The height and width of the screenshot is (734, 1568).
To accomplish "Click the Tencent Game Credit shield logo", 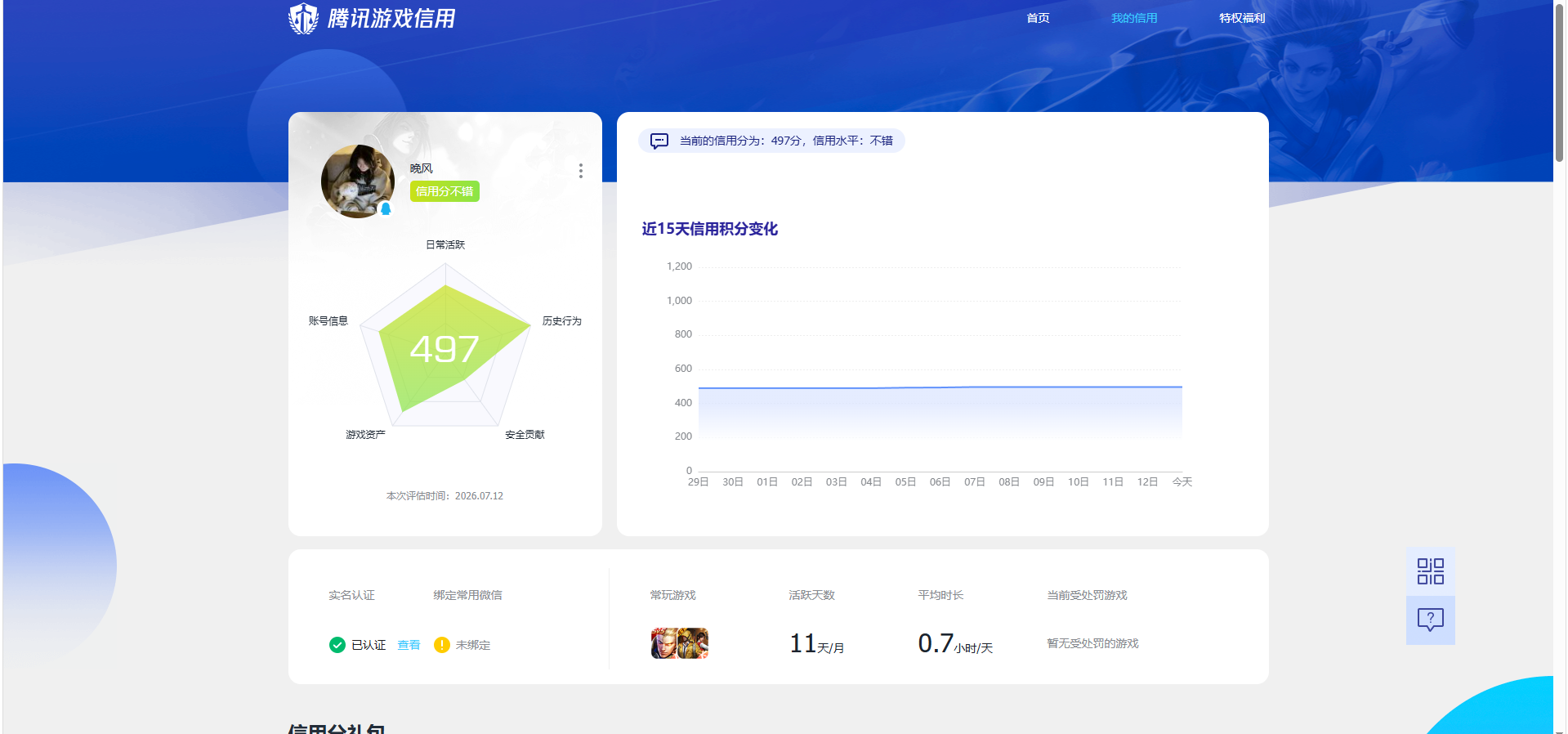I will [x=303, y=18].
